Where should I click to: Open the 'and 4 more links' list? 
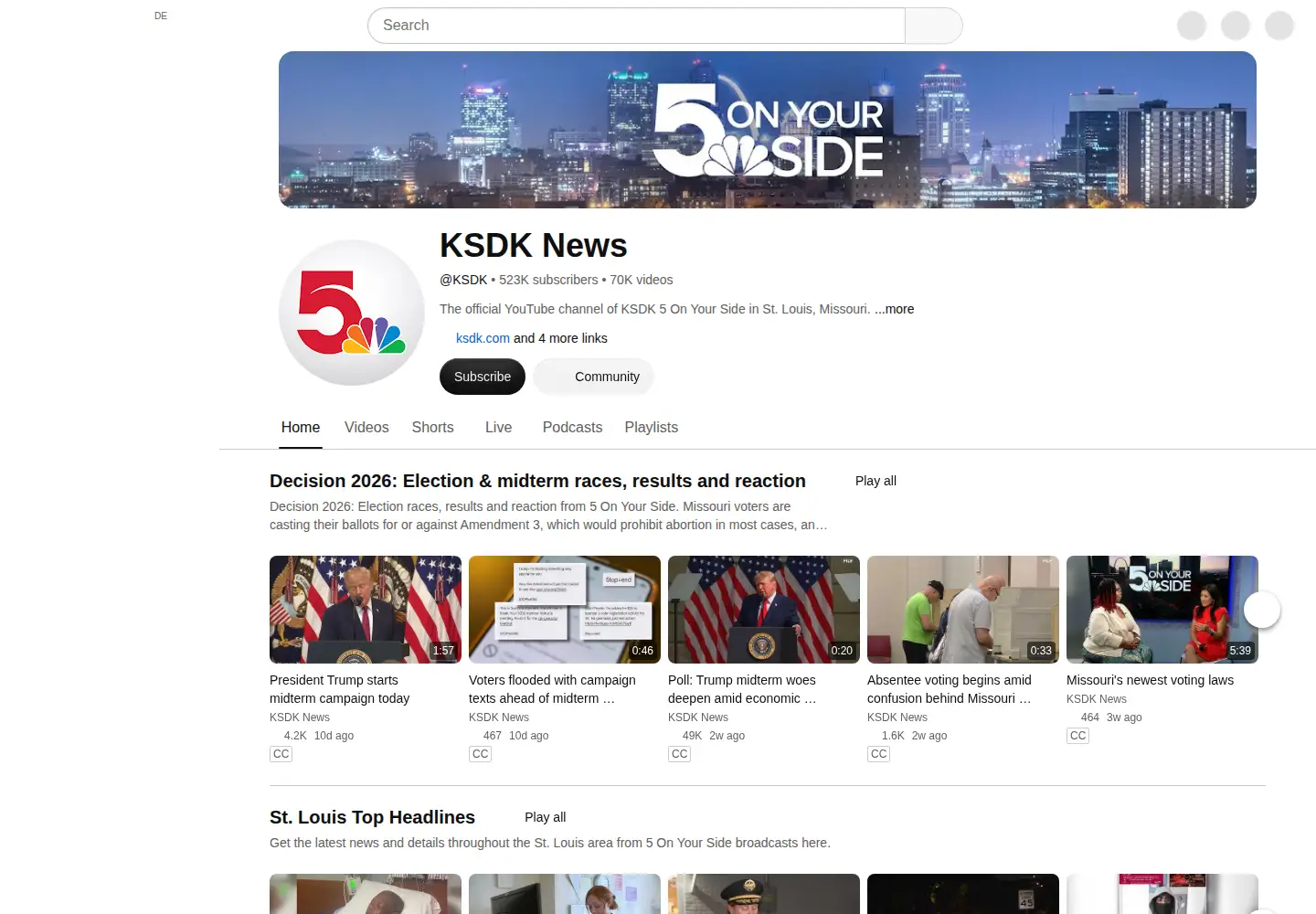point(560,338)
